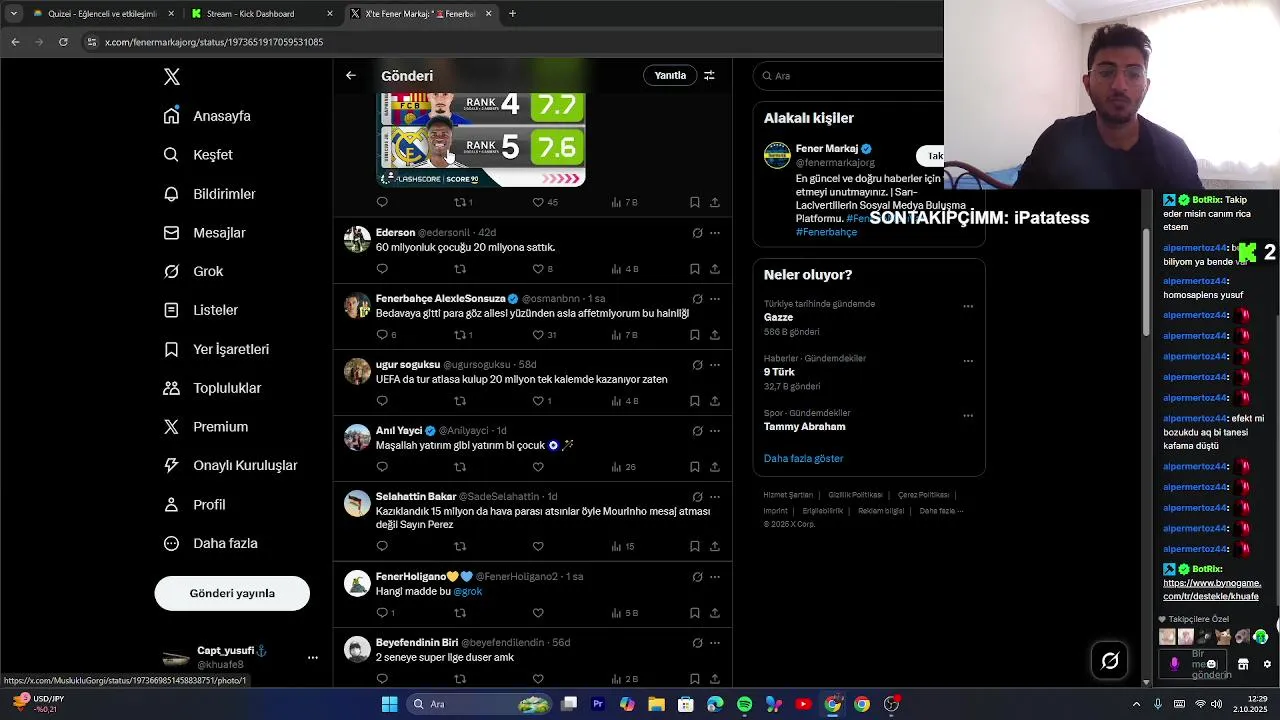Open more options on Selahattin Bakar reply

click(714, 497)
